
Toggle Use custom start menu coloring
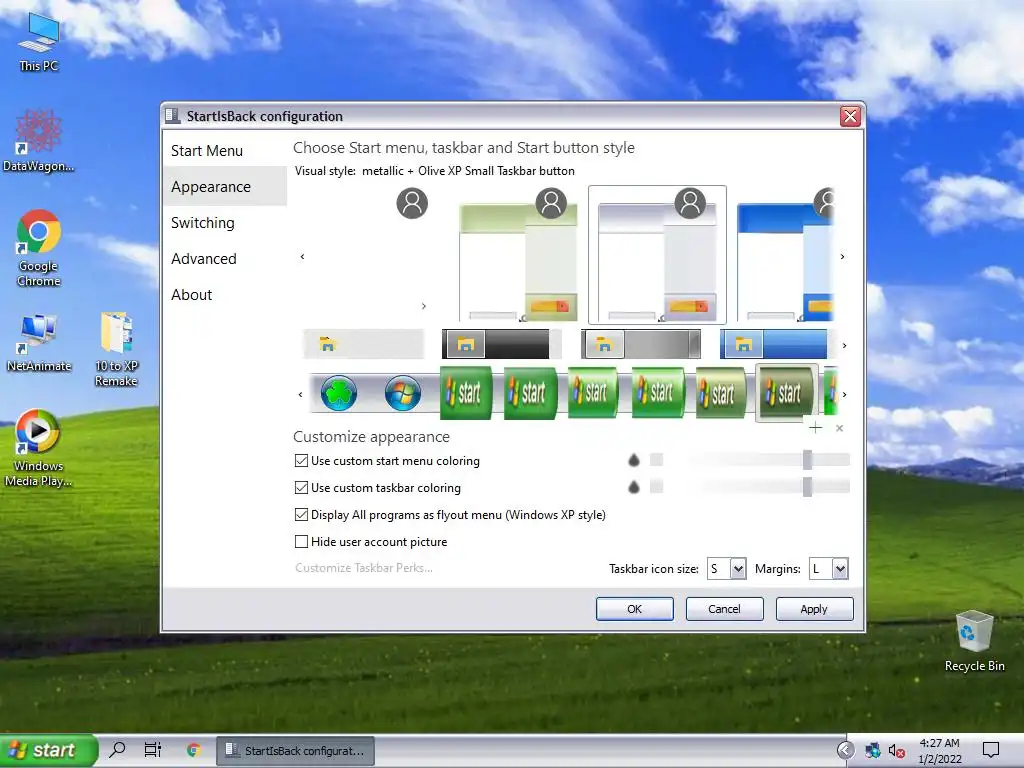[301, 461]
